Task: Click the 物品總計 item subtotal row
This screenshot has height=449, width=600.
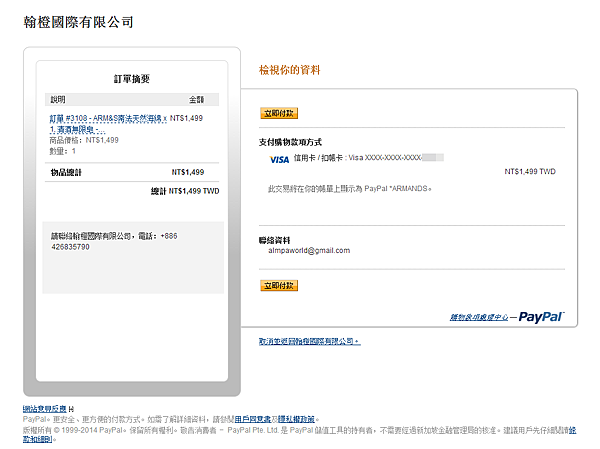Action: pyautogui.click(x=132, y=172)
